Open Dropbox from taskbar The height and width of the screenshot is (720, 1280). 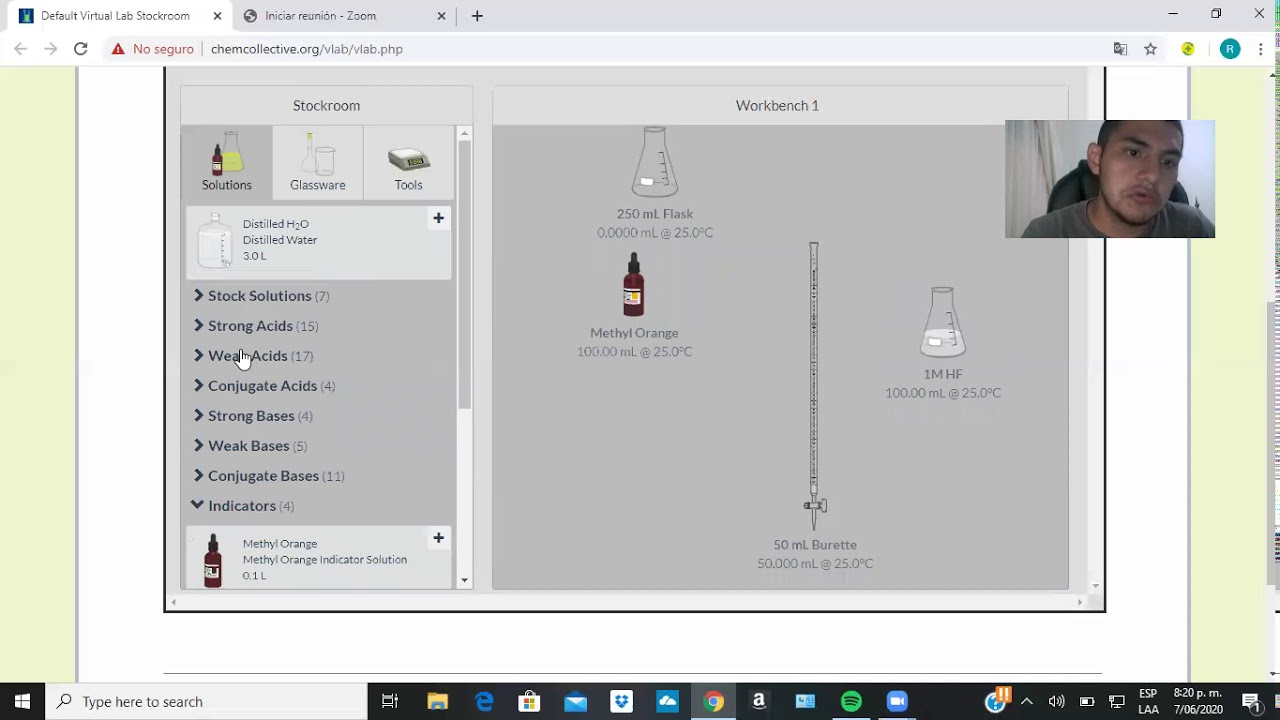tap(621, 701)
